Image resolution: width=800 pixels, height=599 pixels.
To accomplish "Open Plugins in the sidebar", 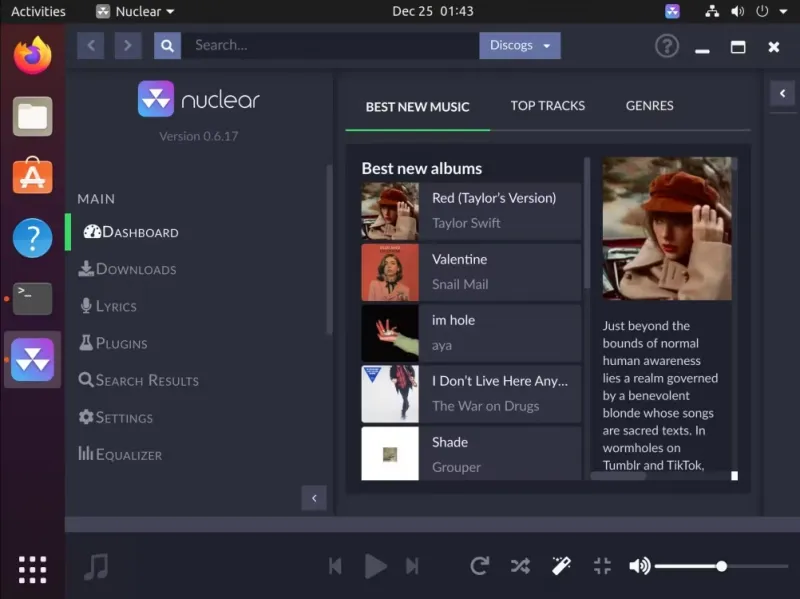I will 113,343.
